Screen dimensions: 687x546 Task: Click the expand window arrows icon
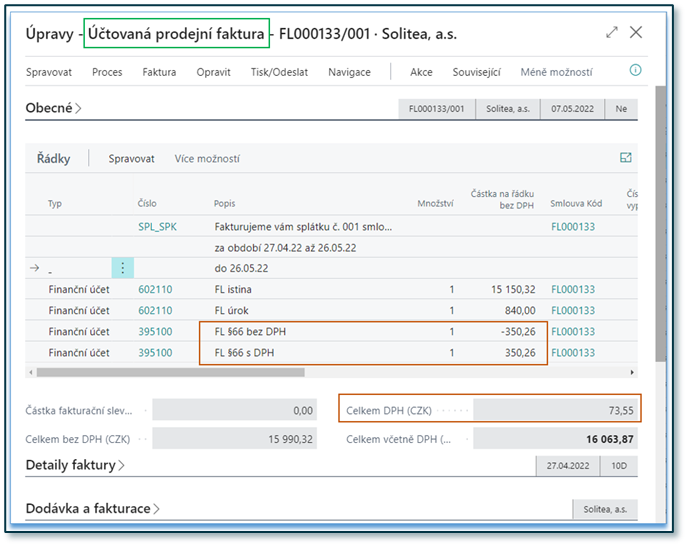(612, 32)
